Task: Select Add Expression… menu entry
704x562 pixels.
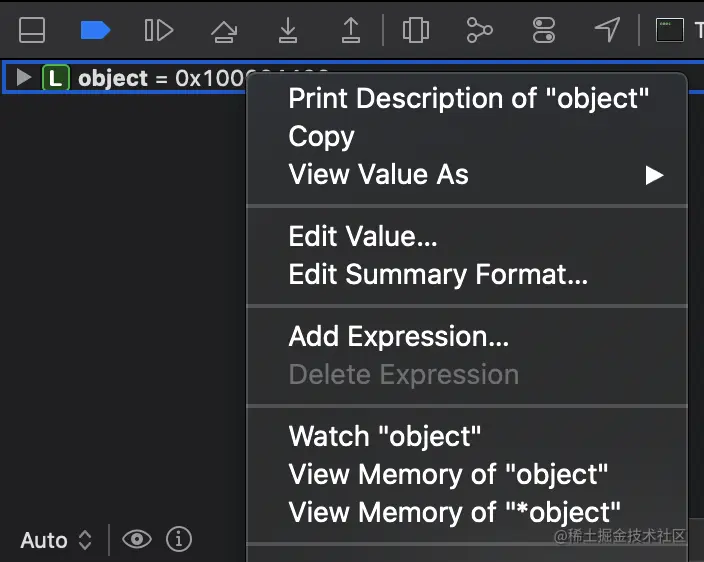Action: click(399, 337)
